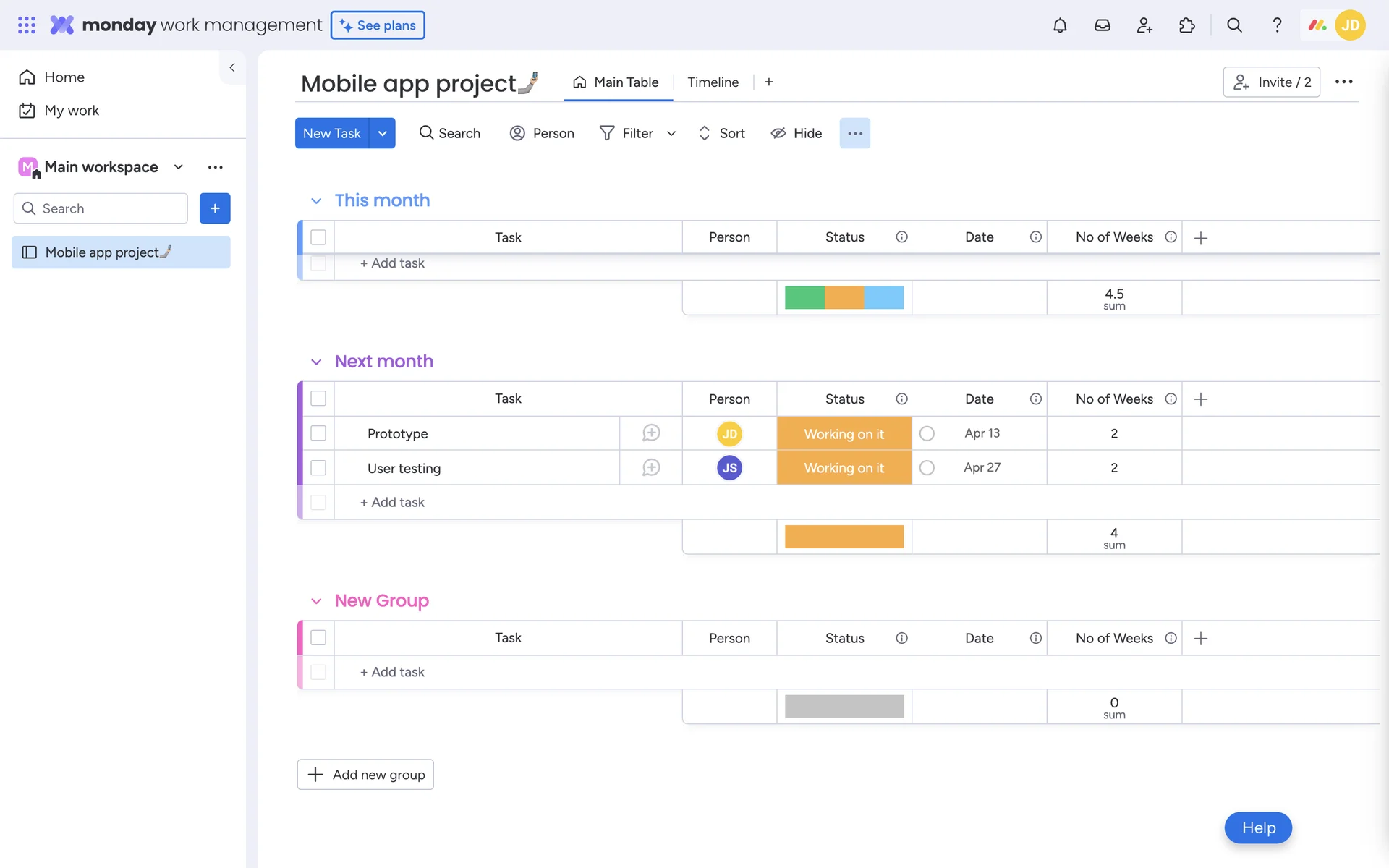
Task: Open the inbox tray icon
Action: (1102, 25)
